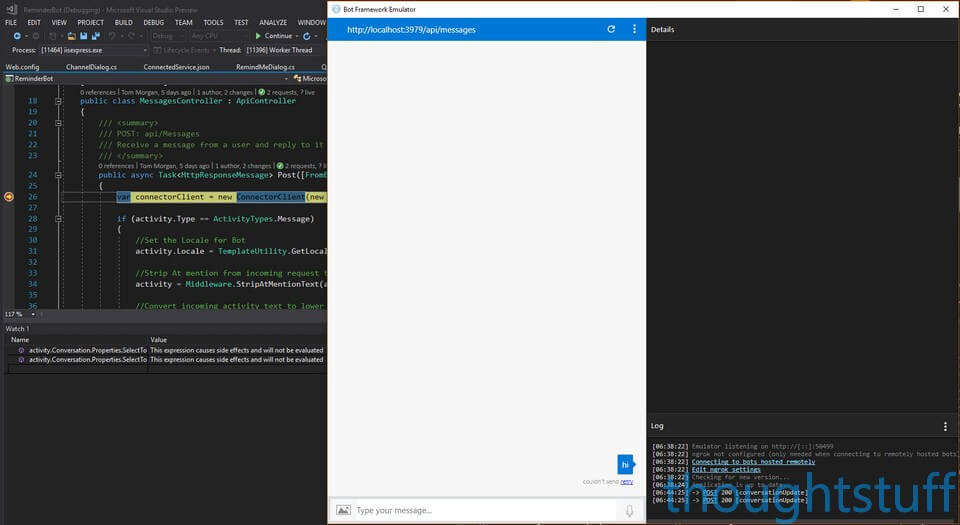
Task: Open the VIEW menu in Visual Studio
Action: pos(59,23)
